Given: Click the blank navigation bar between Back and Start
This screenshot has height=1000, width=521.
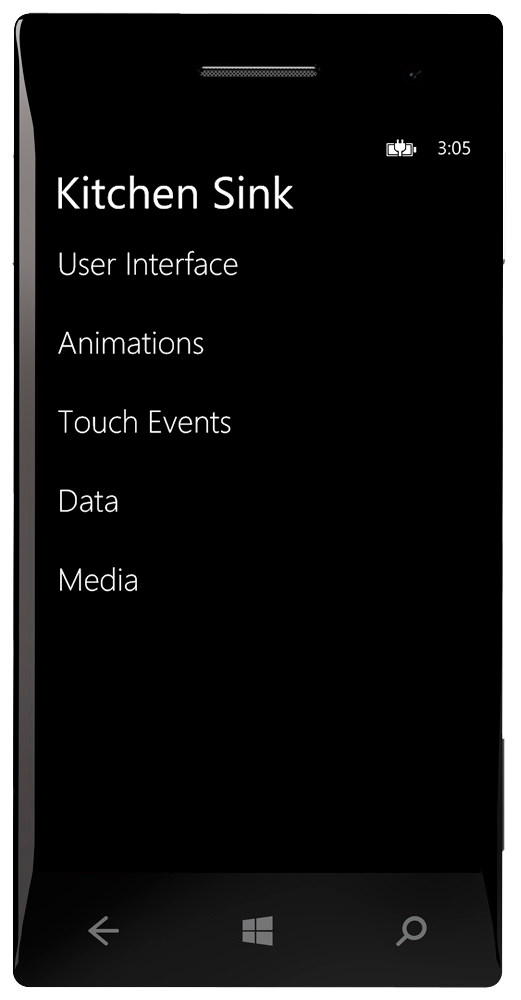Looking at the screenshot, I should (180, 931).
